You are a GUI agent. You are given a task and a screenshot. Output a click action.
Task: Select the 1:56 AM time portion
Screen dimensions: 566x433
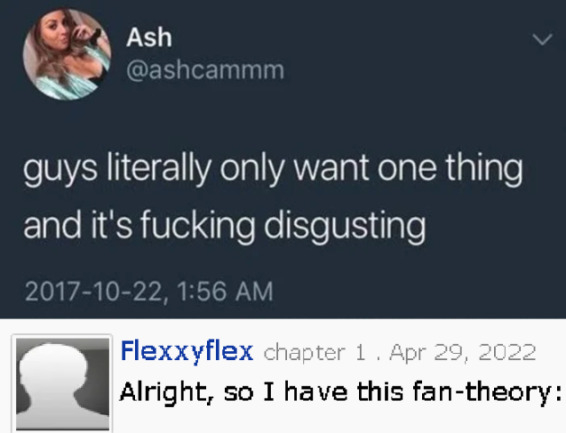point(226,291)
